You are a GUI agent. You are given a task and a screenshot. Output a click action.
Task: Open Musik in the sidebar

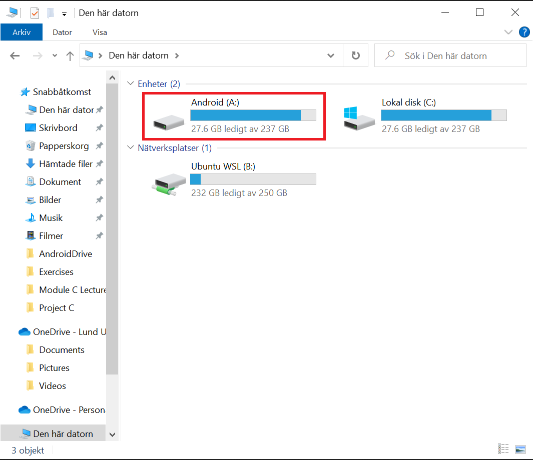click(x=44, y=218)
